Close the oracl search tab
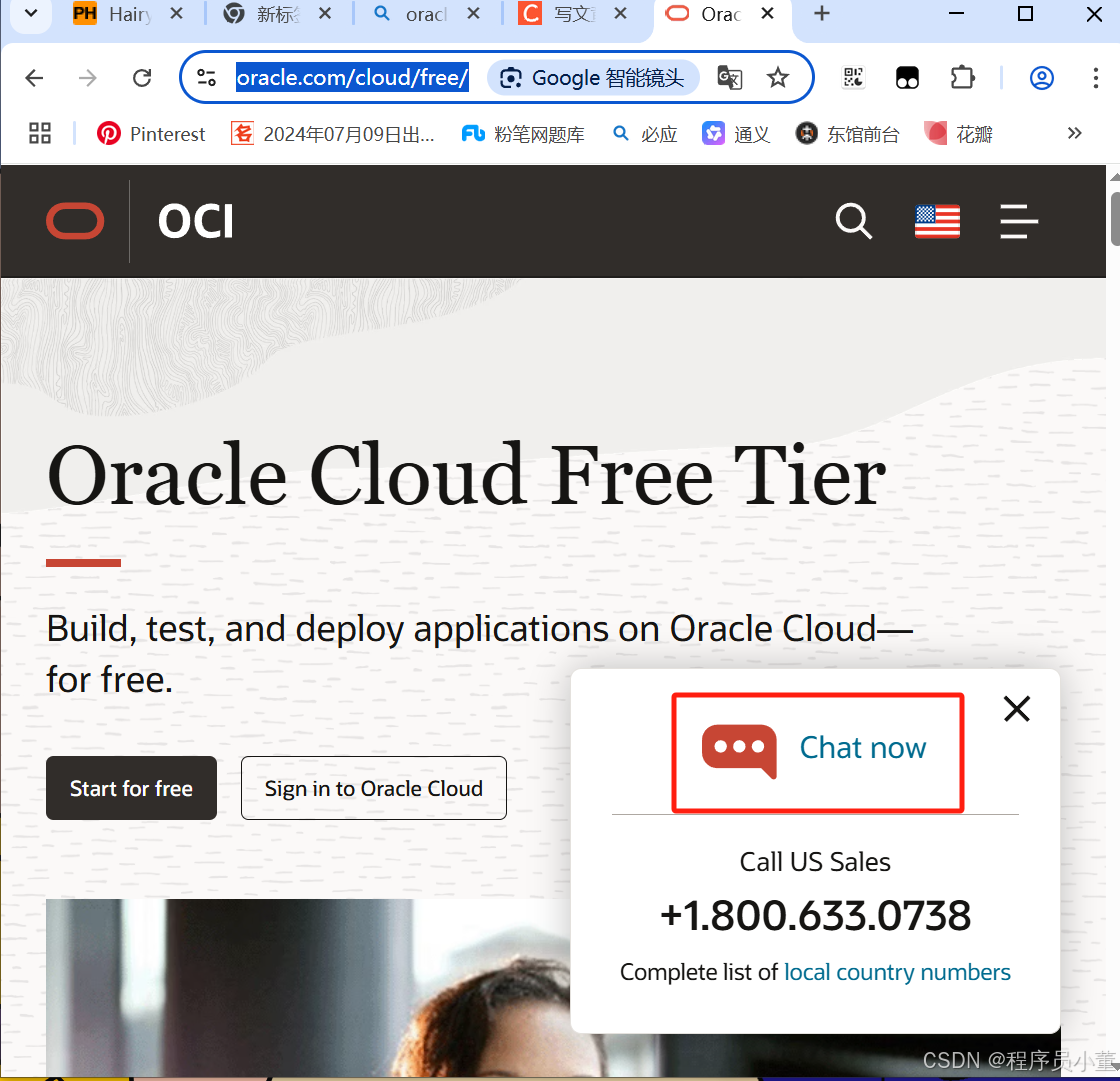 (x=473, y=14)
